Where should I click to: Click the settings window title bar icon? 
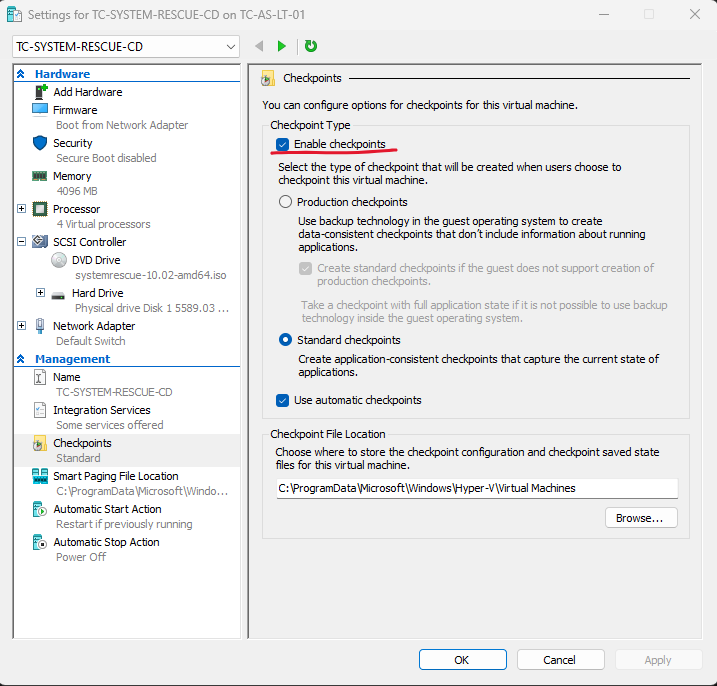coord(14,15)
